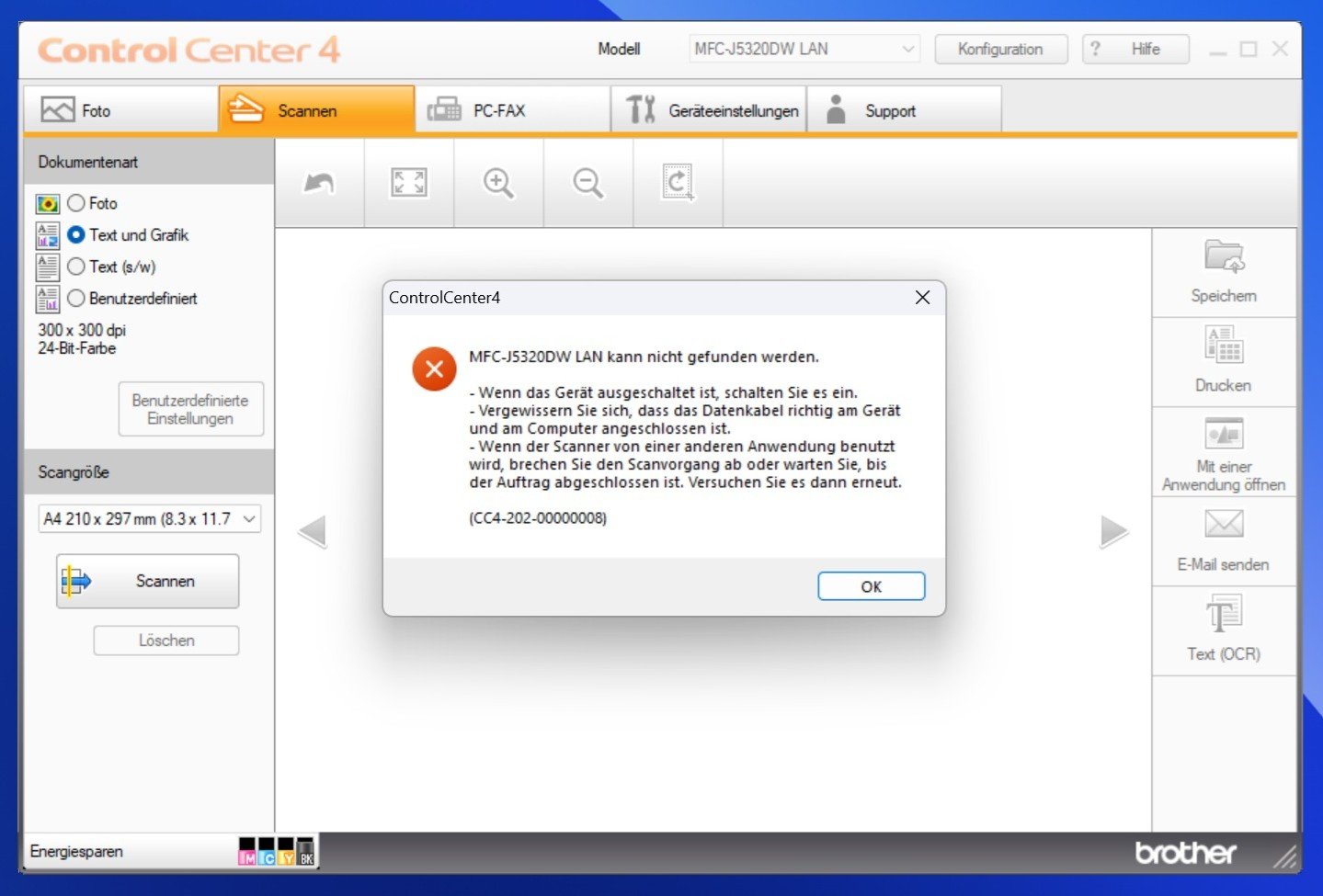Click the Scangröße section header
The height and width of the screenshot is (896, 1323).
[149, 471]
